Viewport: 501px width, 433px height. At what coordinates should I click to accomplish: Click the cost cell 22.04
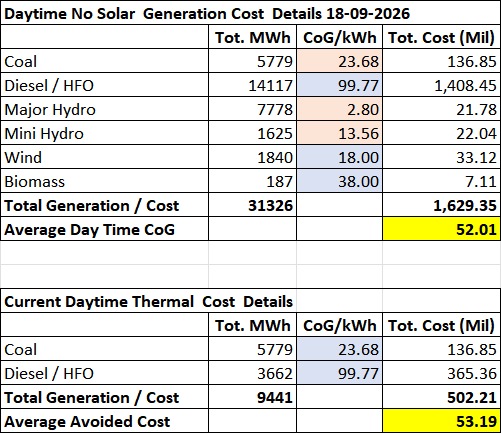tap(441, 133)
